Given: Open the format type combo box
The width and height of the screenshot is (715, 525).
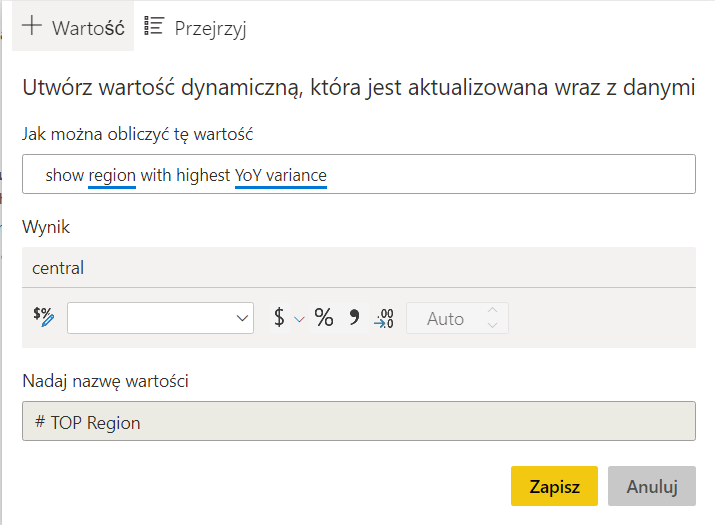Looking at the screenshot, I should (x=150, y=318).
